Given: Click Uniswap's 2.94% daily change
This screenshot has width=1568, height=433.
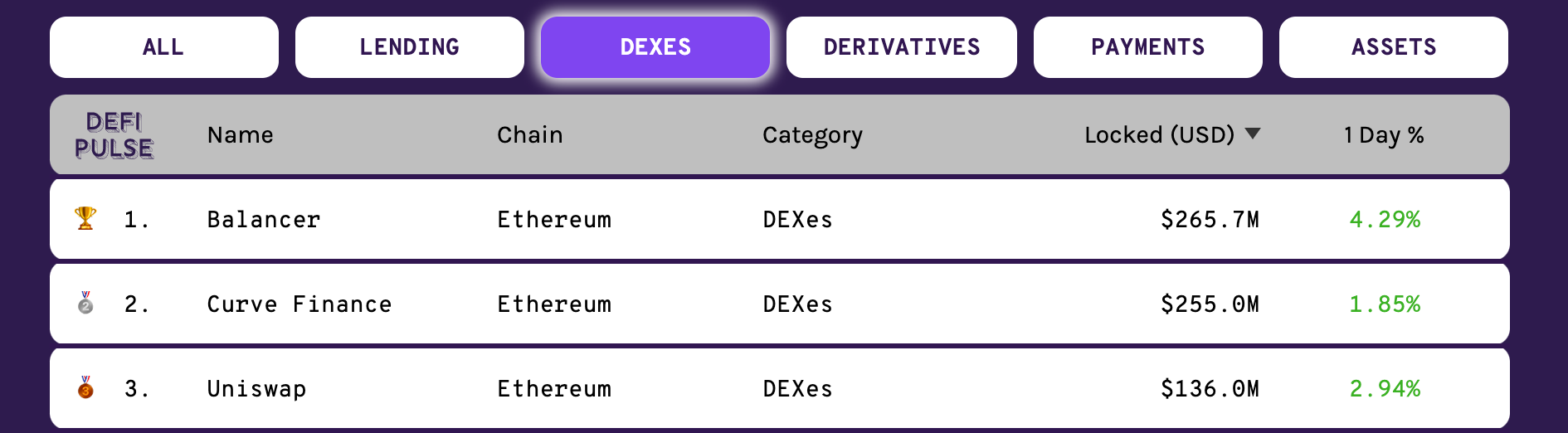Looking at the screenshot, I should click(1385, 389).
